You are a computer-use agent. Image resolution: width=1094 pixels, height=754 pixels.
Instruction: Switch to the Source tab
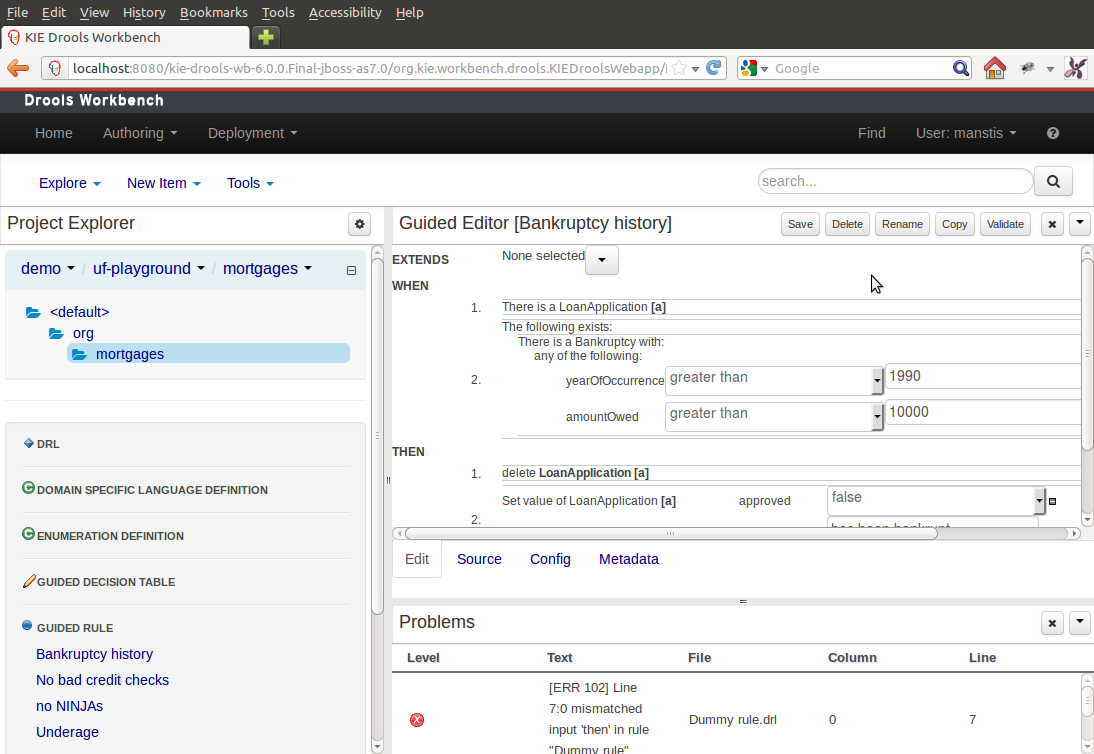tap(479, 559)
